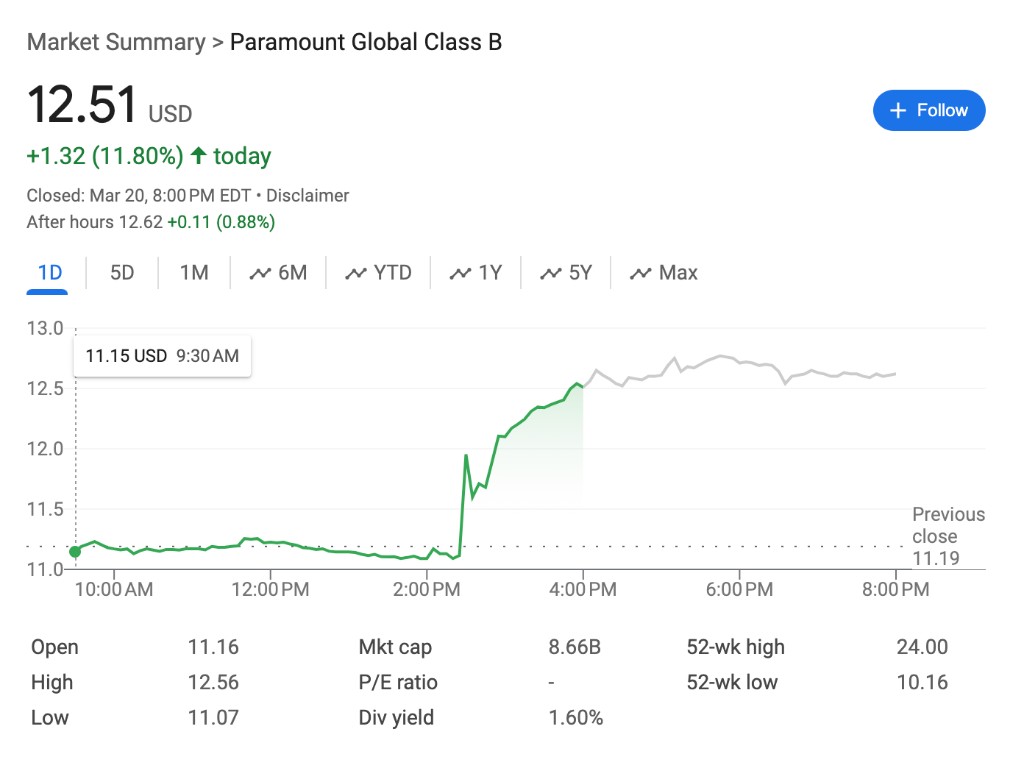Select the Max range tab label
The width and height of the screenshot is (1024, 757).
pos(678,273)
